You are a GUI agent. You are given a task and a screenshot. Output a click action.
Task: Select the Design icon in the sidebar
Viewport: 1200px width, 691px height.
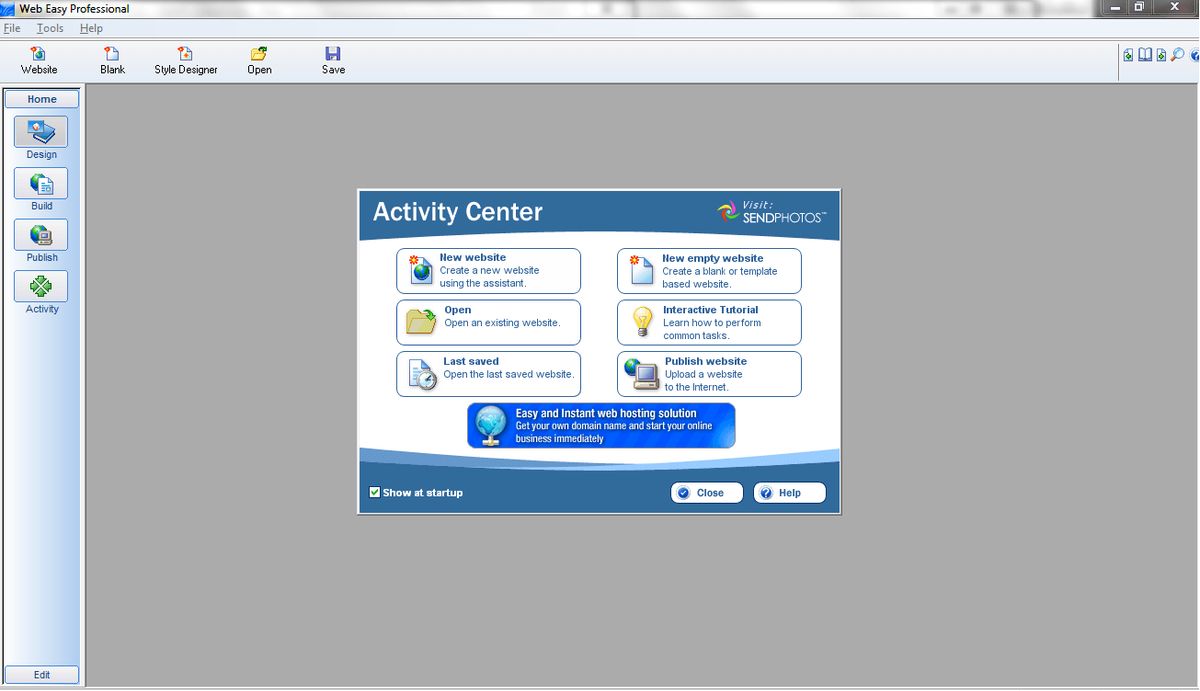pos(41,131)
